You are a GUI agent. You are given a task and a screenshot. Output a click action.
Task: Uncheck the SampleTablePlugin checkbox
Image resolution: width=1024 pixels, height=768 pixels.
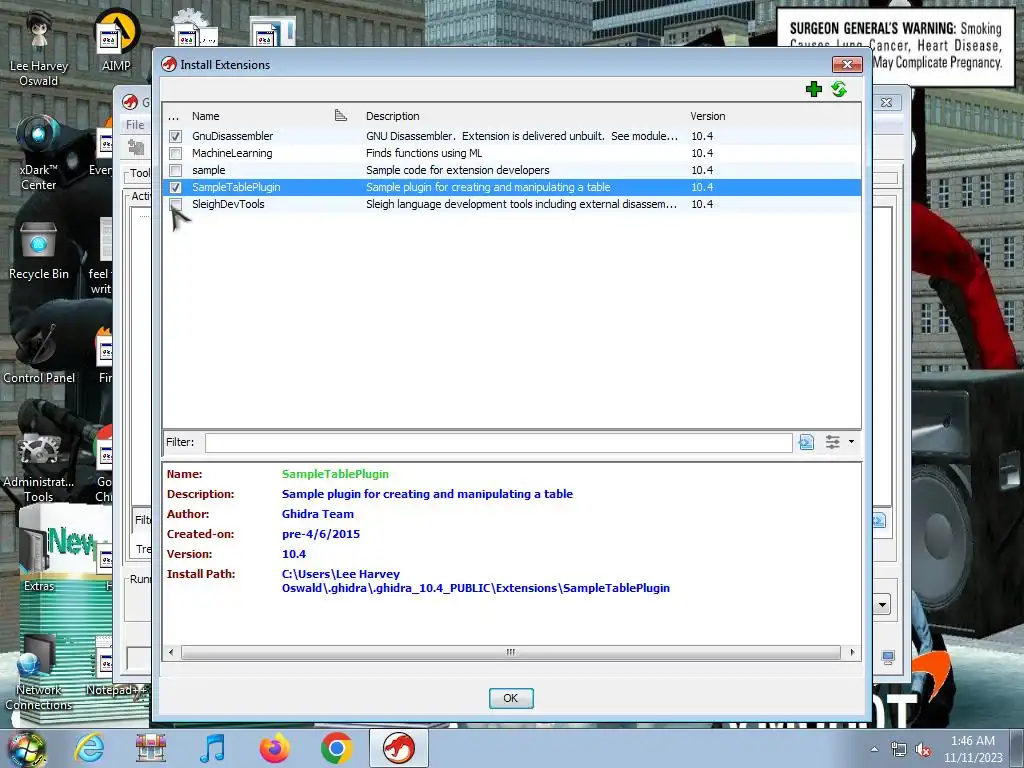pos(175,187)
